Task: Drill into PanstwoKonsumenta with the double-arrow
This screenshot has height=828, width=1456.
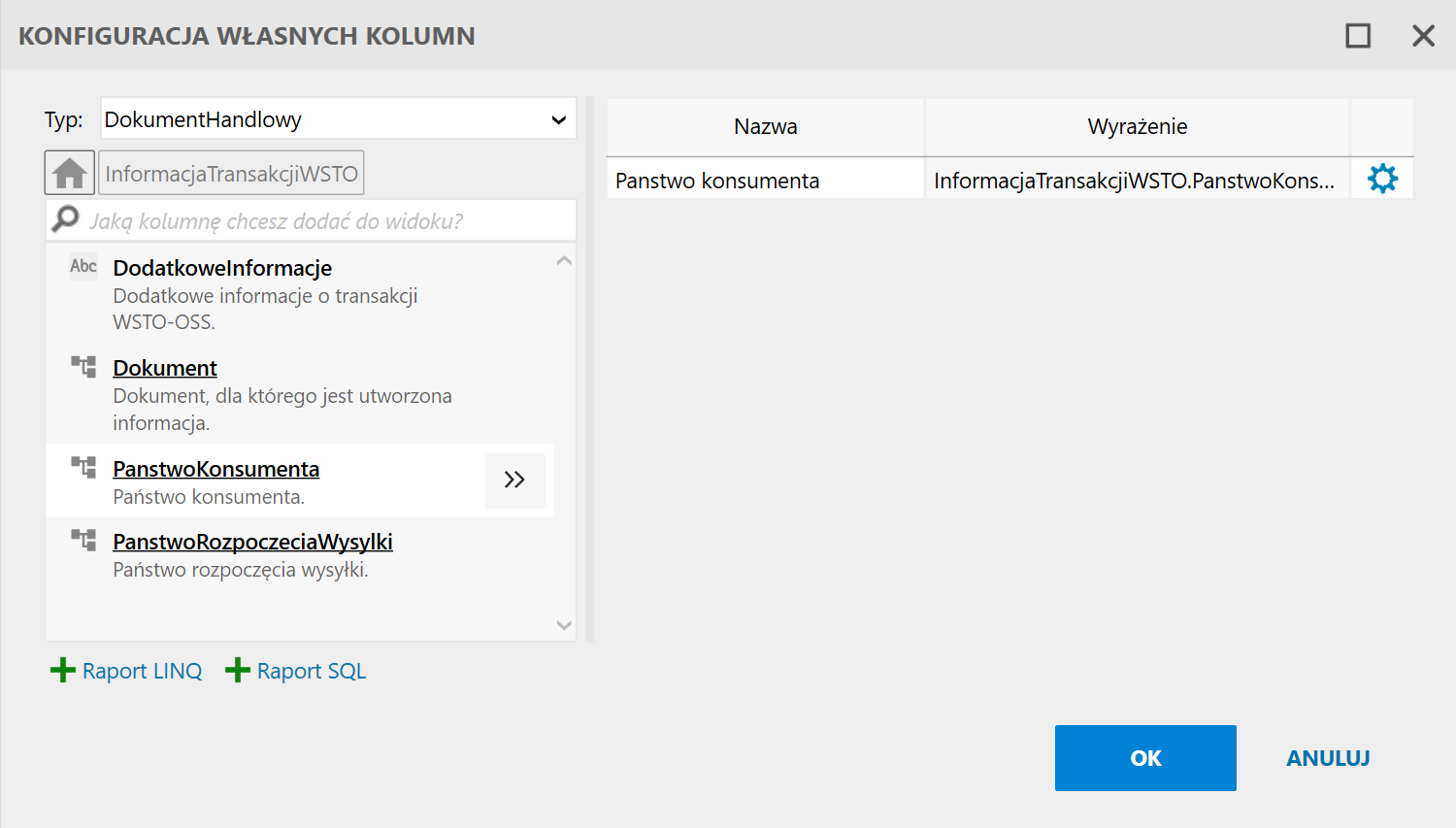Action: (x=514, y=480)
